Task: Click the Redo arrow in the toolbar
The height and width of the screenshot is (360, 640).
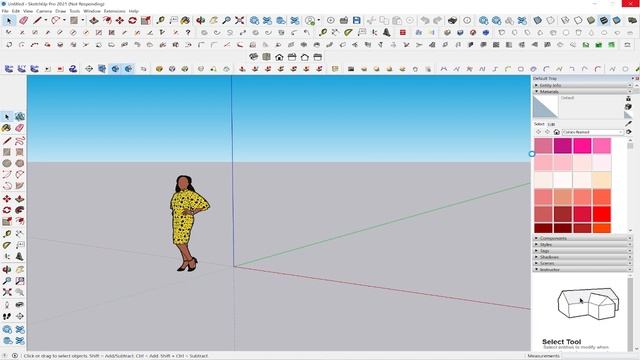Action: point(438,20)
